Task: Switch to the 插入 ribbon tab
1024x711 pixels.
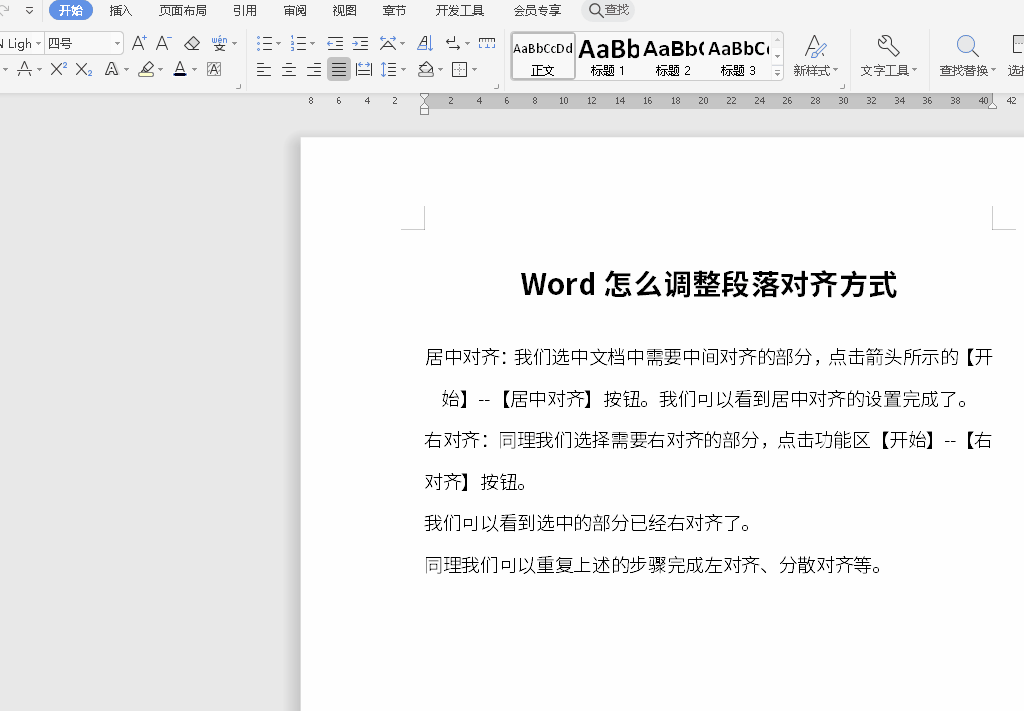Action: (120, 10)
